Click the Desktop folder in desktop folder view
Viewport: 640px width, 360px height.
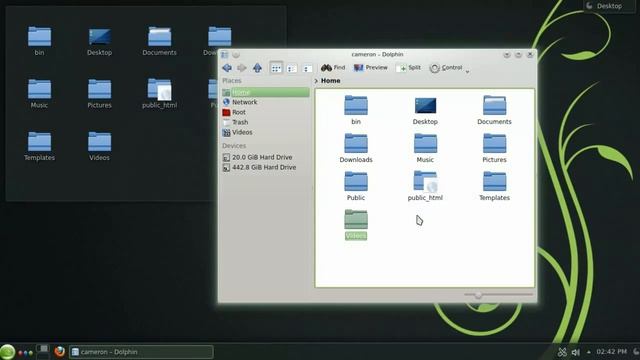click(x=99, y=41)
